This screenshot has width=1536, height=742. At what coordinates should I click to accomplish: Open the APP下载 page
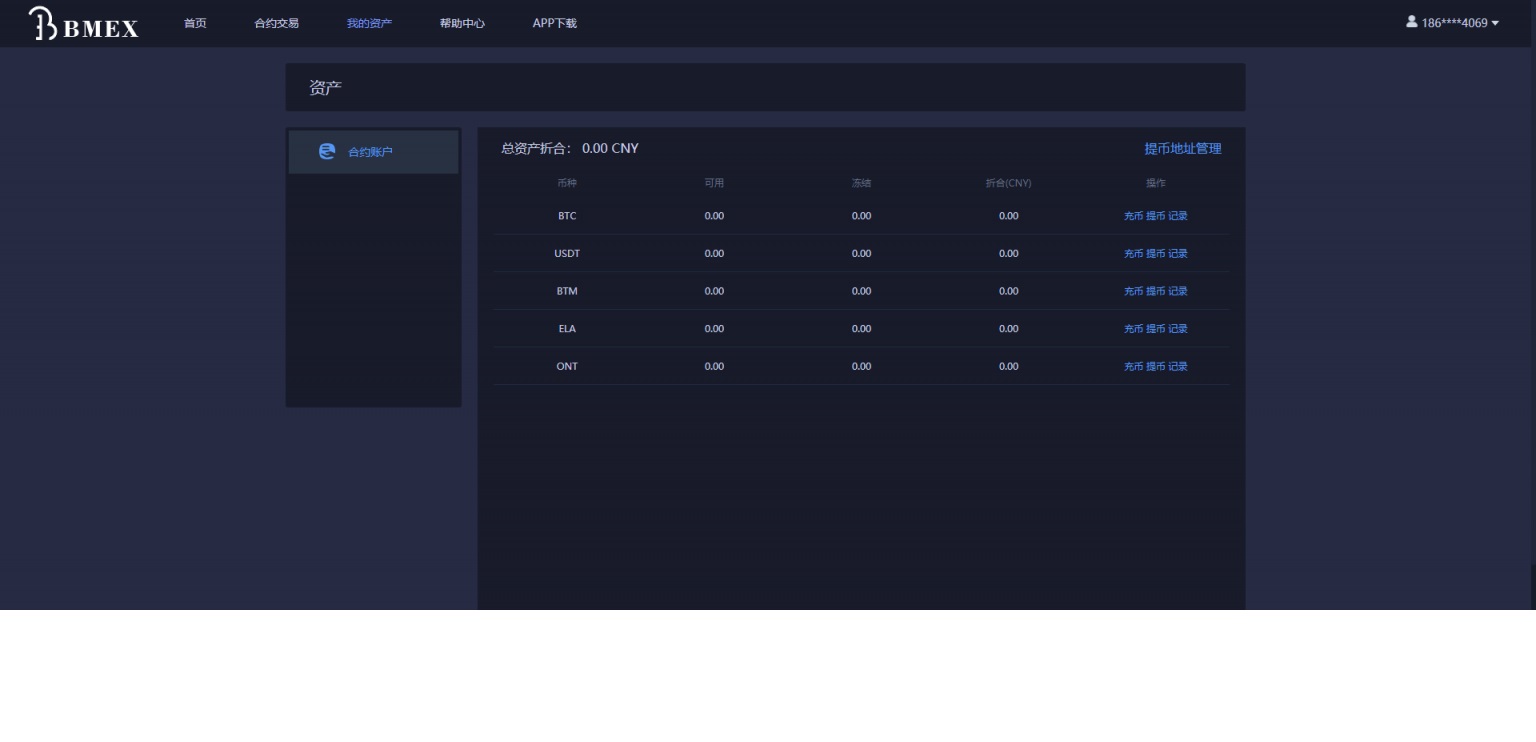tap(554, 24)
